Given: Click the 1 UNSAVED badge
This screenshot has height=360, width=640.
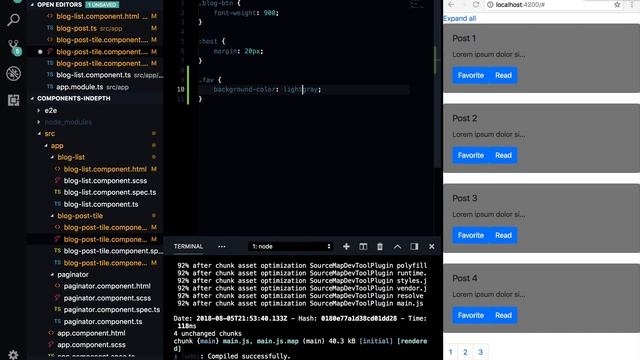Looking at the screenshot, I should click(x=102, y=4).
